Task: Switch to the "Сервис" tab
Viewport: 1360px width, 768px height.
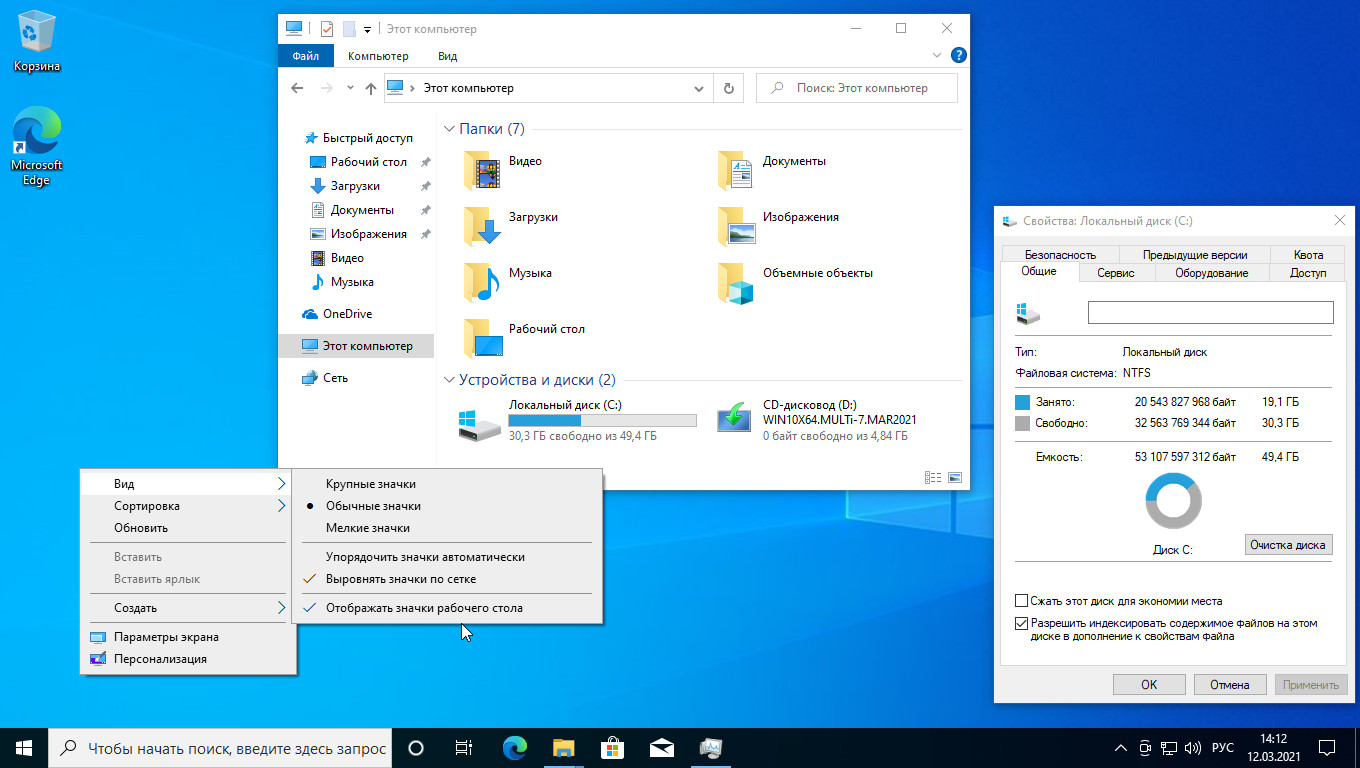Action: pyautogui.click(x=1115, y=273)
